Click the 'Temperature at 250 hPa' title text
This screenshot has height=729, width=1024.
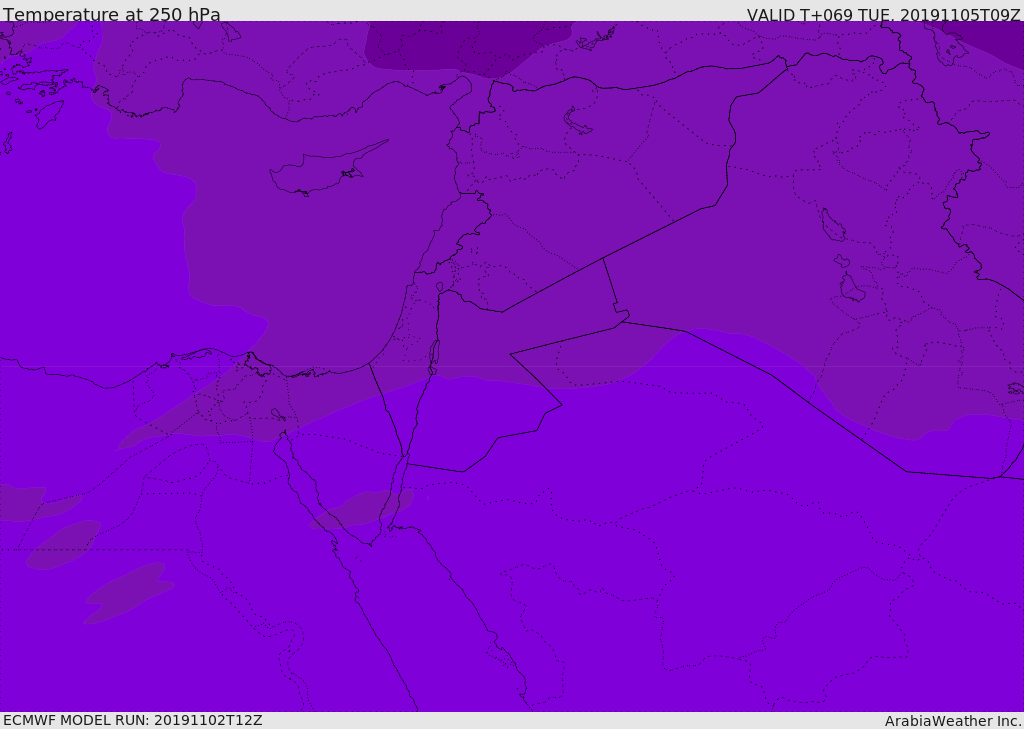(x=112, y=14)
